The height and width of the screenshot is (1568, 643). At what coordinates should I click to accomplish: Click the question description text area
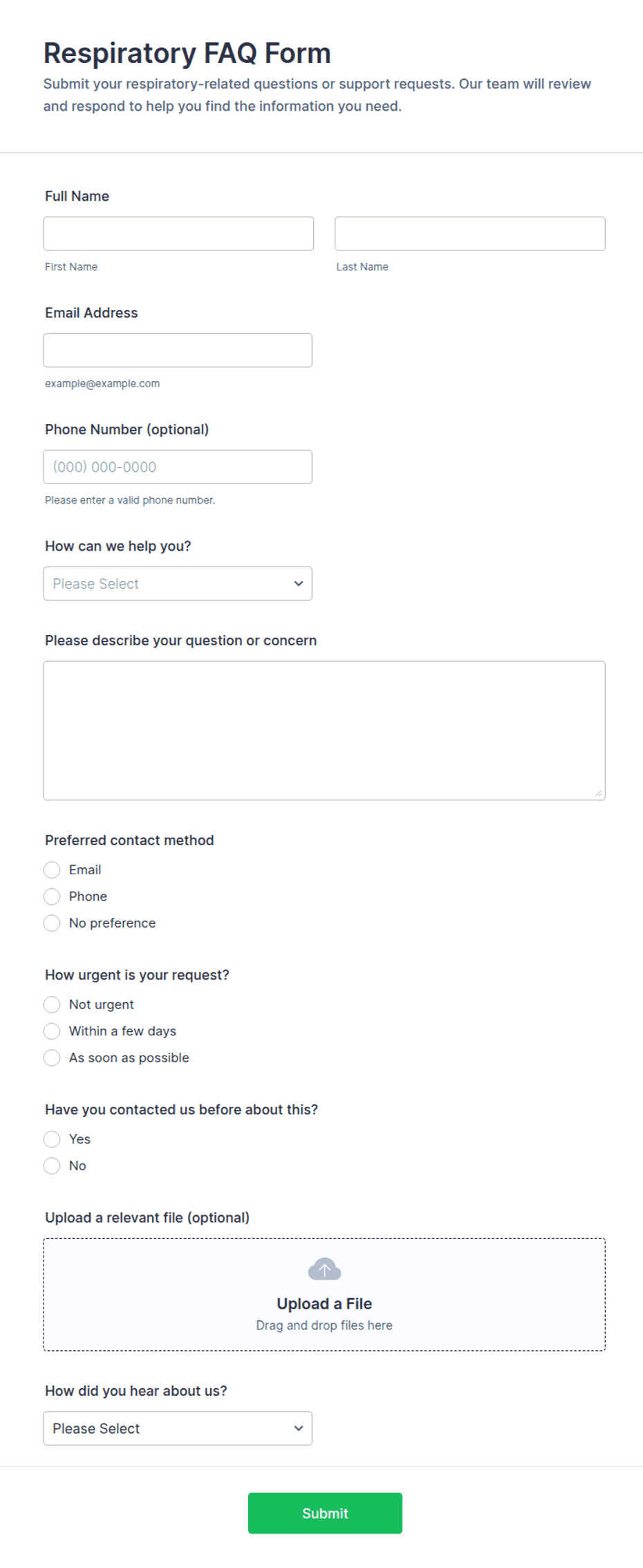324,730
